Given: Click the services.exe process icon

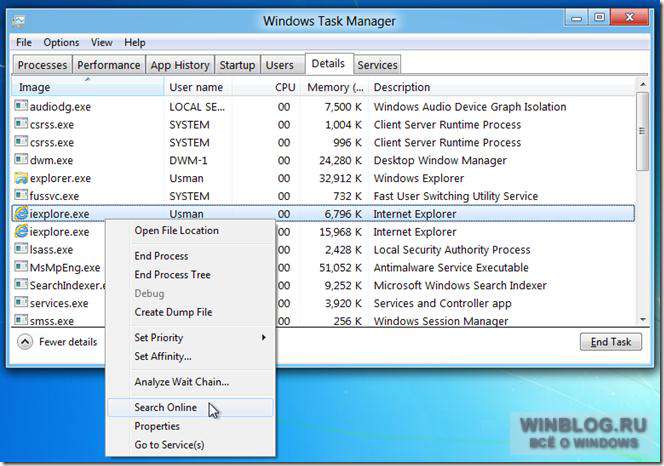Looking at the screenshot, I should pyautogui.click(x=21, y=302).
